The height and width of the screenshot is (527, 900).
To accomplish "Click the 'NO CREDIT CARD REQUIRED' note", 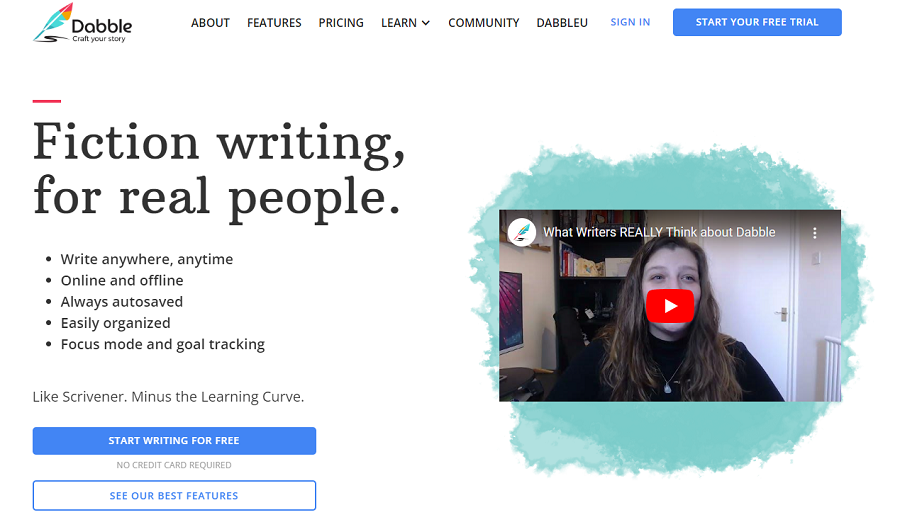I will [174, 465].
